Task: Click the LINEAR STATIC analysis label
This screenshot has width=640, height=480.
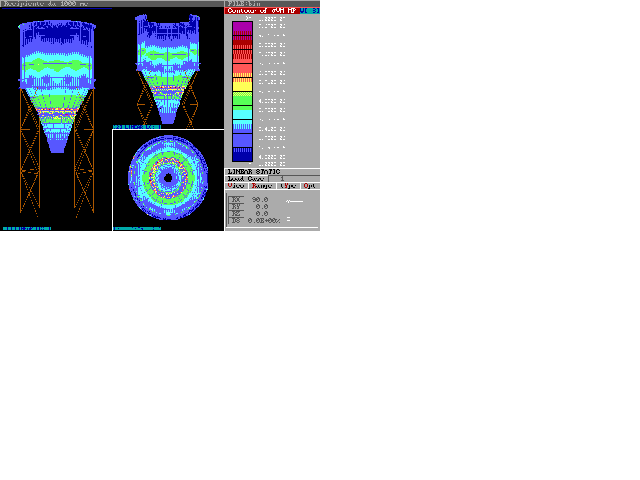Action: point(254,172)
